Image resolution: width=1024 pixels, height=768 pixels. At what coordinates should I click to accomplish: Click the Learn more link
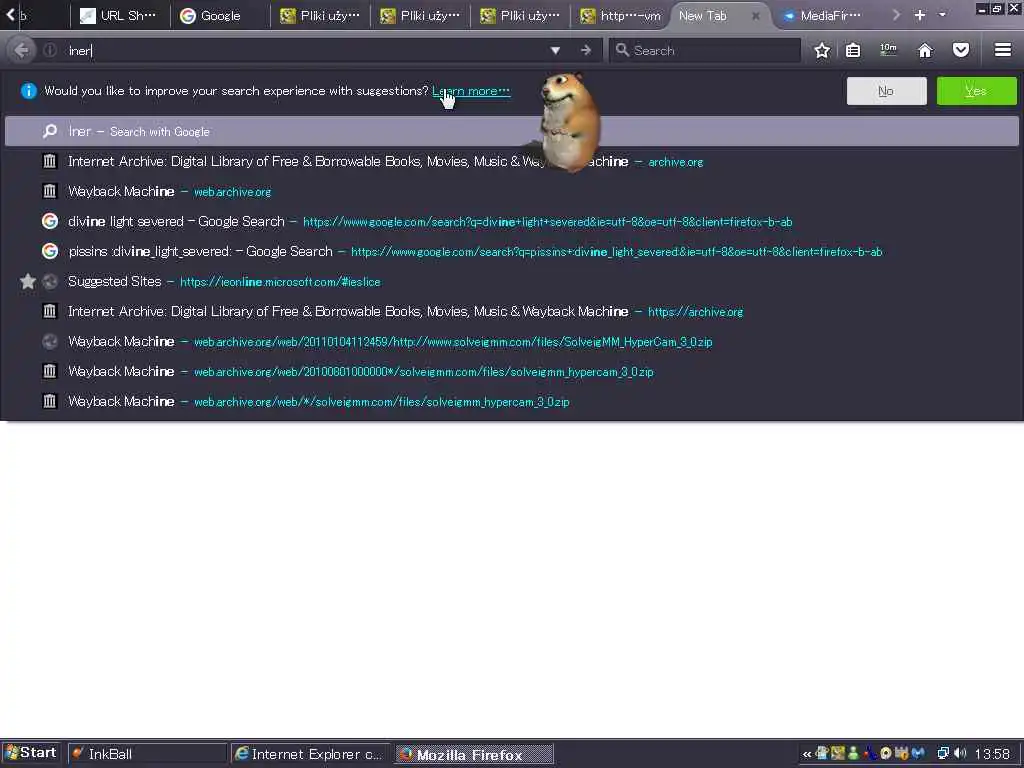click(x=471, y=91)
